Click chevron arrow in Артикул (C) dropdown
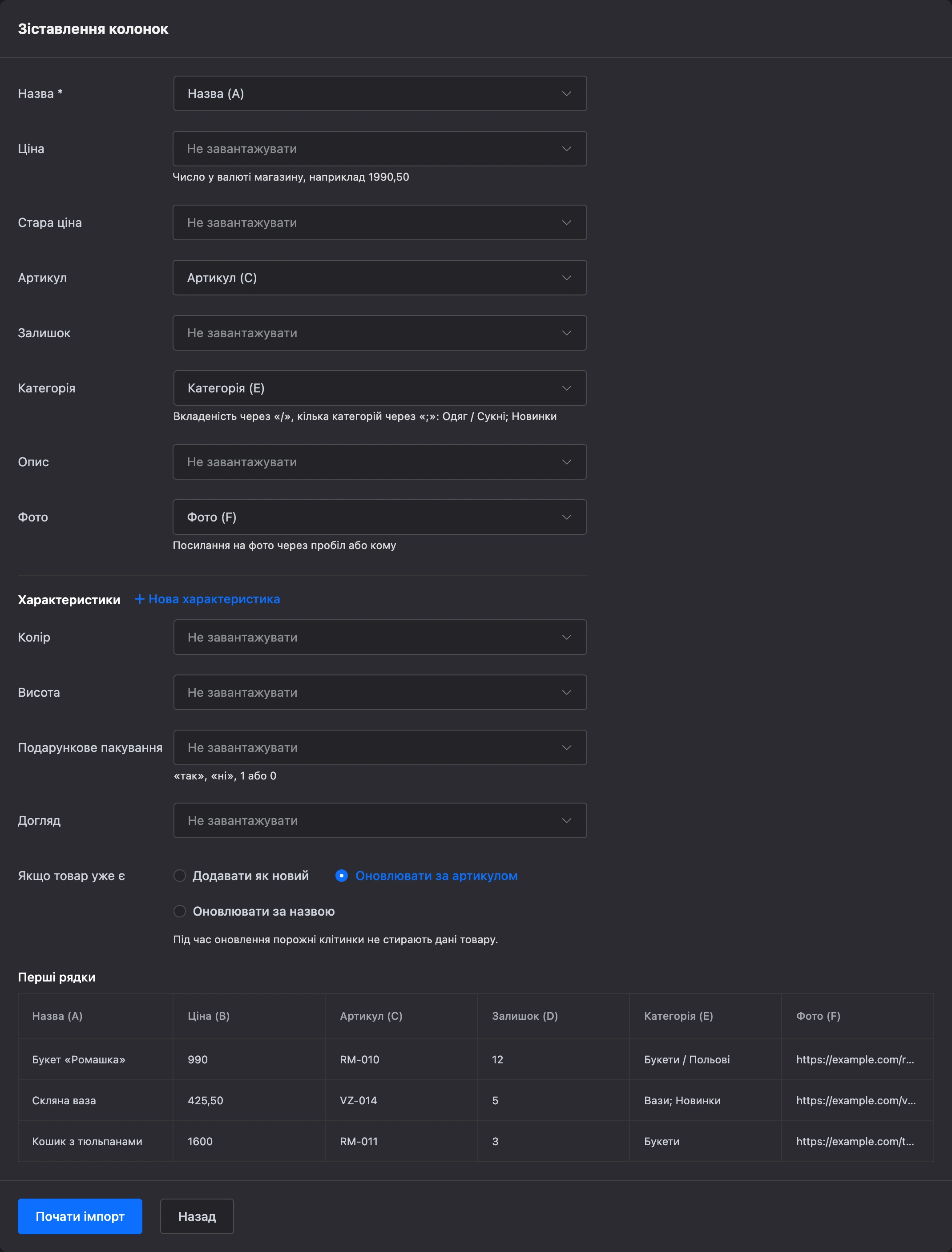 click(x=566, y=278)
